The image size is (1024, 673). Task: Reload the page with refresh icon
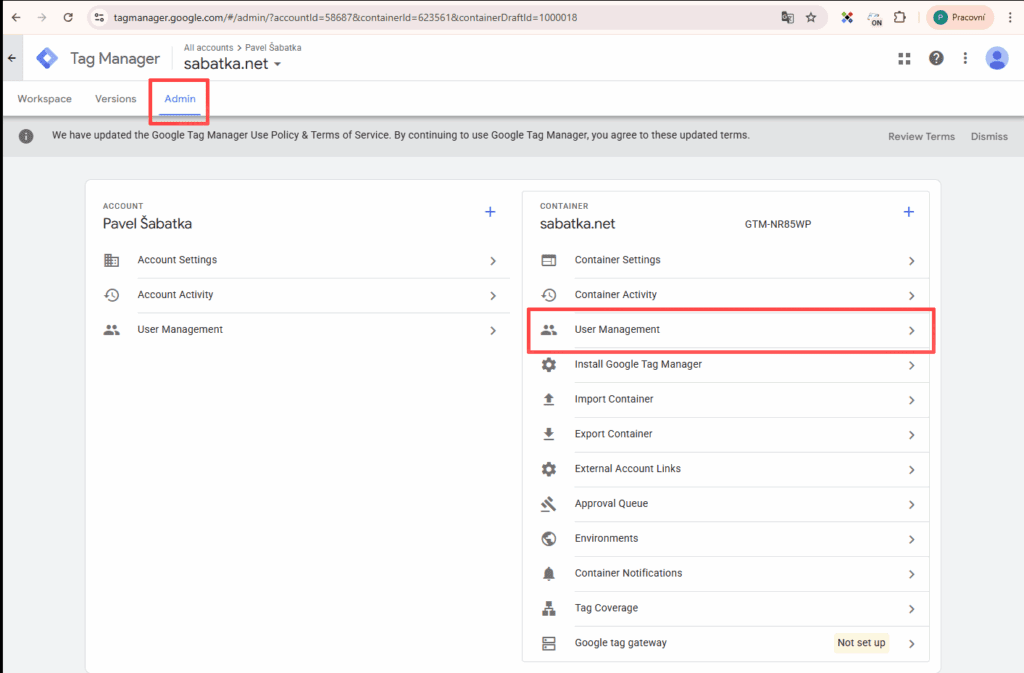68,18
